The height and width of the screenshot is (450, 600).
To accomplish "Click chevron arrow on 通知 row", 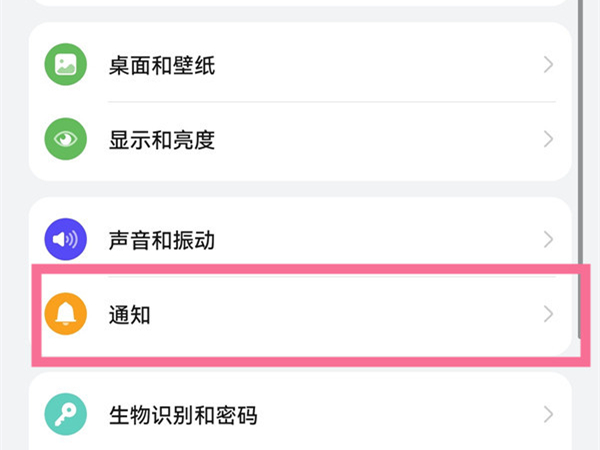I will click(x=548, y=315).
